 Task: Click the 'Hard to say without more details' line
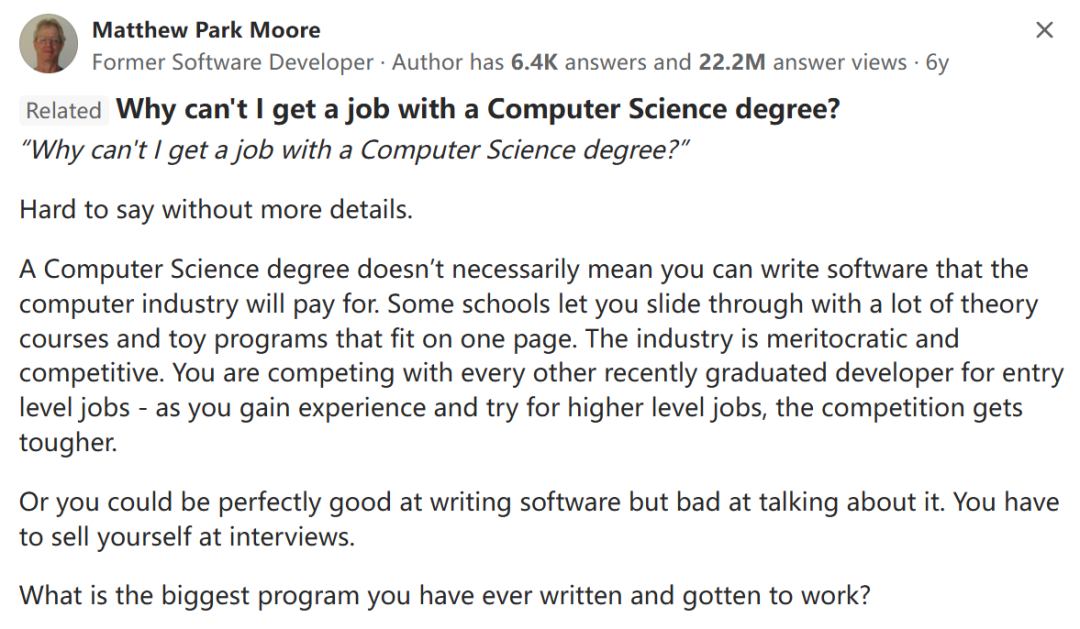click(x=216, y=209)
